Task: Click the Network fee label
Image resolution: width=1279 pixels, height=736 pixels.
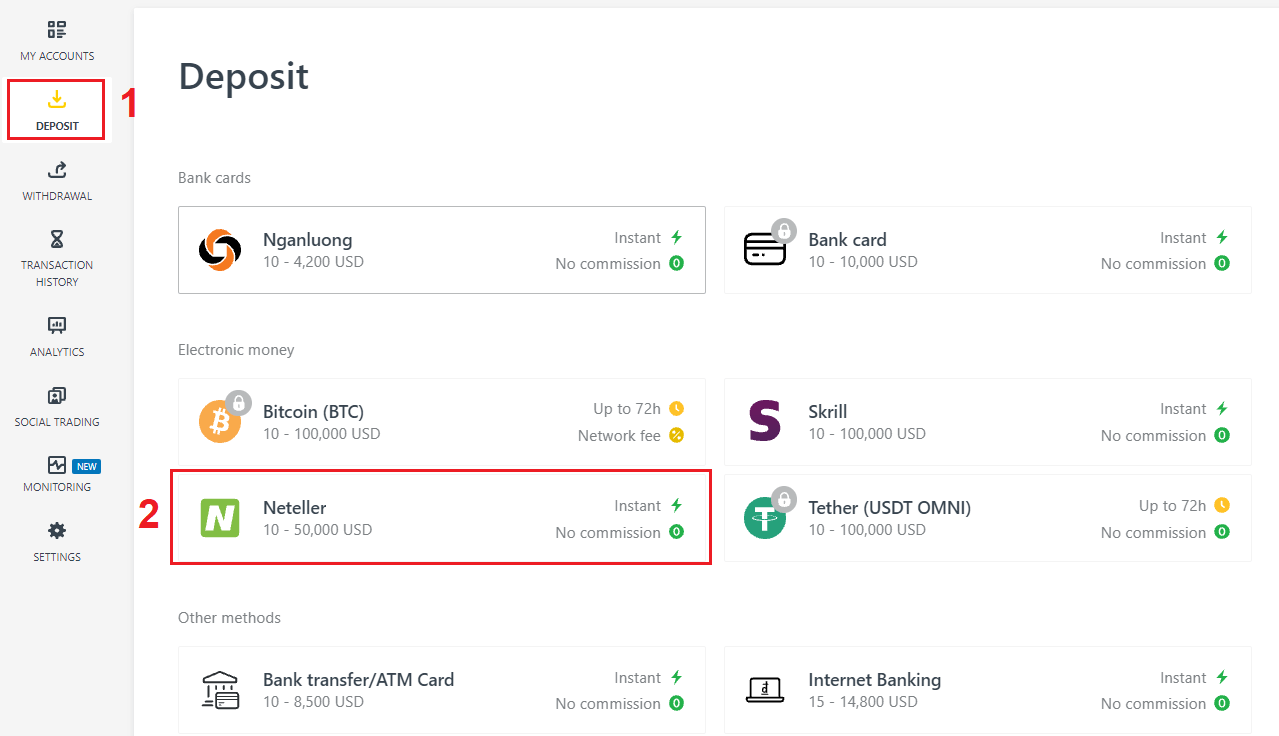Action: pyautogui.click(x=619, y=435)
